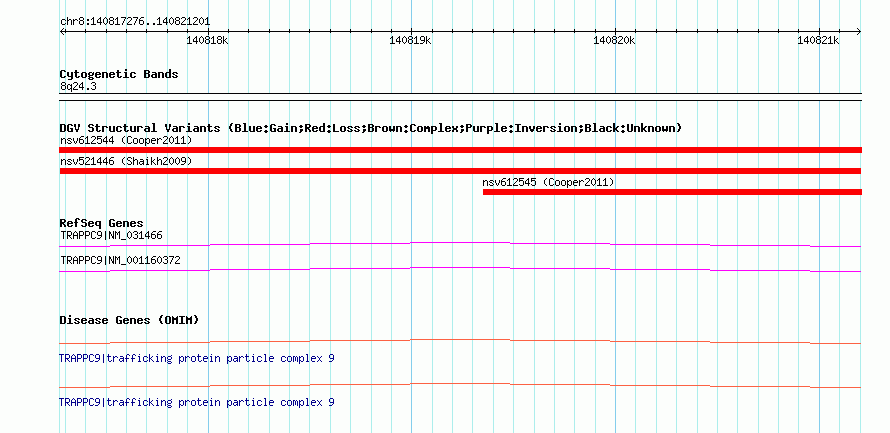Click the Disease Genes (OMIM) track heading

(129, 320)
